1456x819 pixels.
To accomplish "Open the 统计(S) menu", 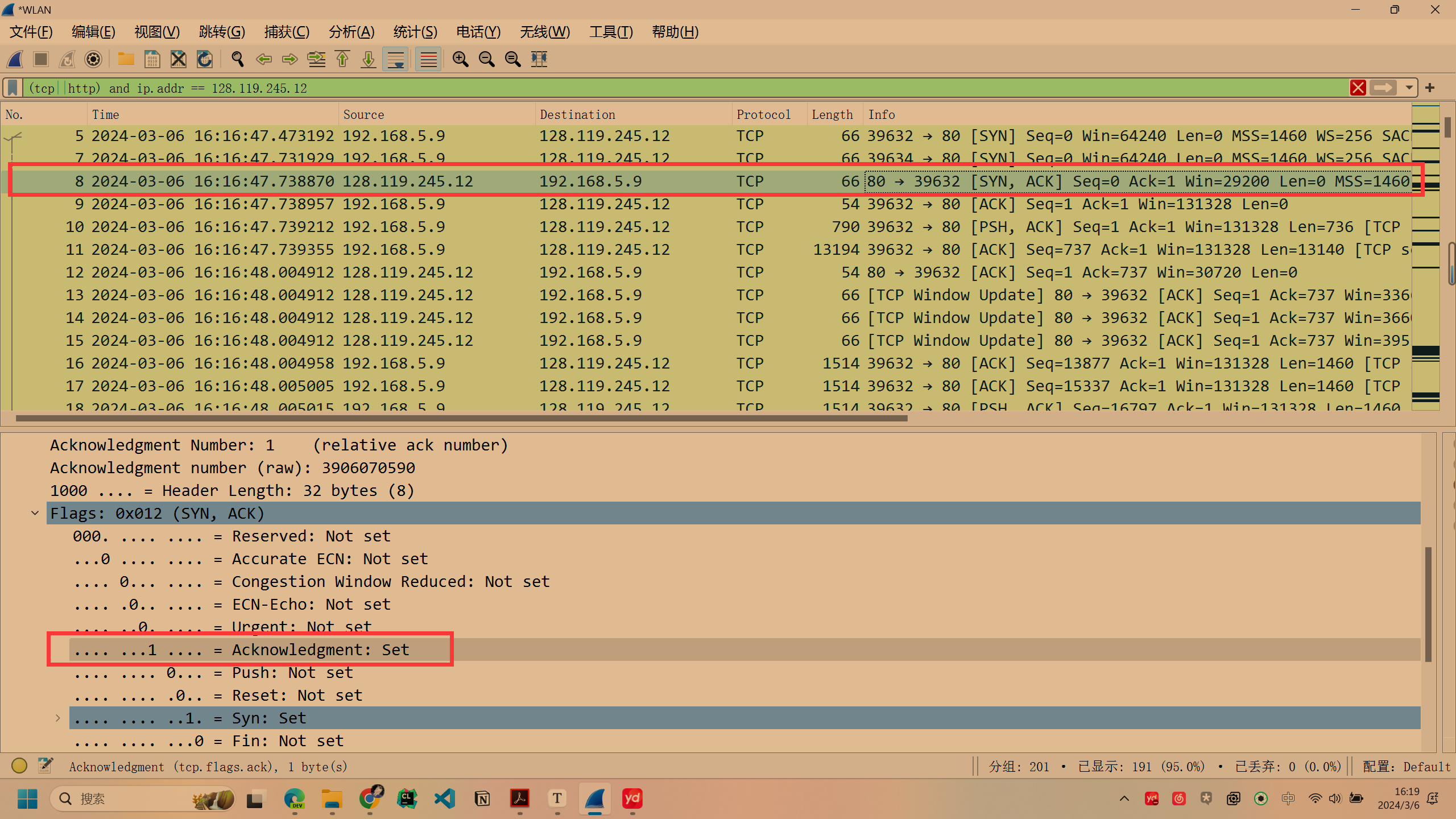I will click(x=415, y=32).
